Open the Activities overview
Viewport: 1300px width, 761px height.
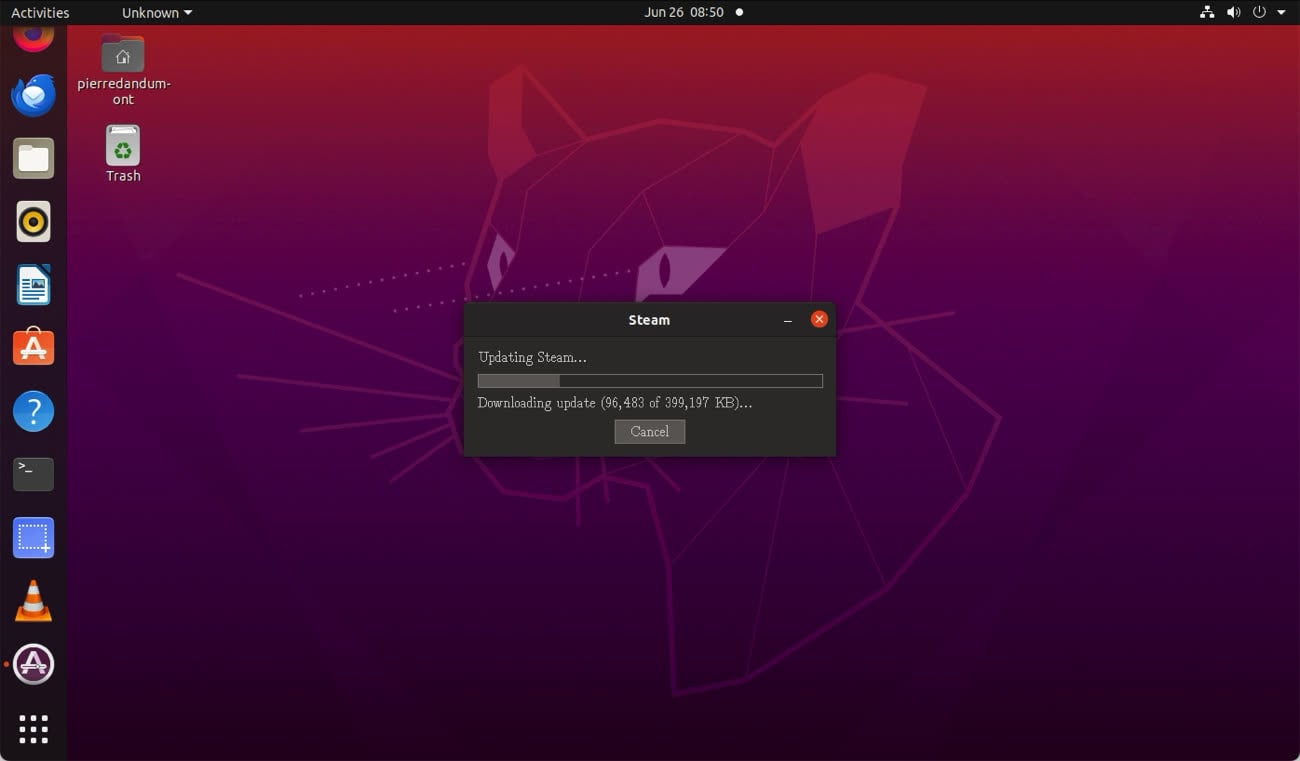tap(40, 13)
